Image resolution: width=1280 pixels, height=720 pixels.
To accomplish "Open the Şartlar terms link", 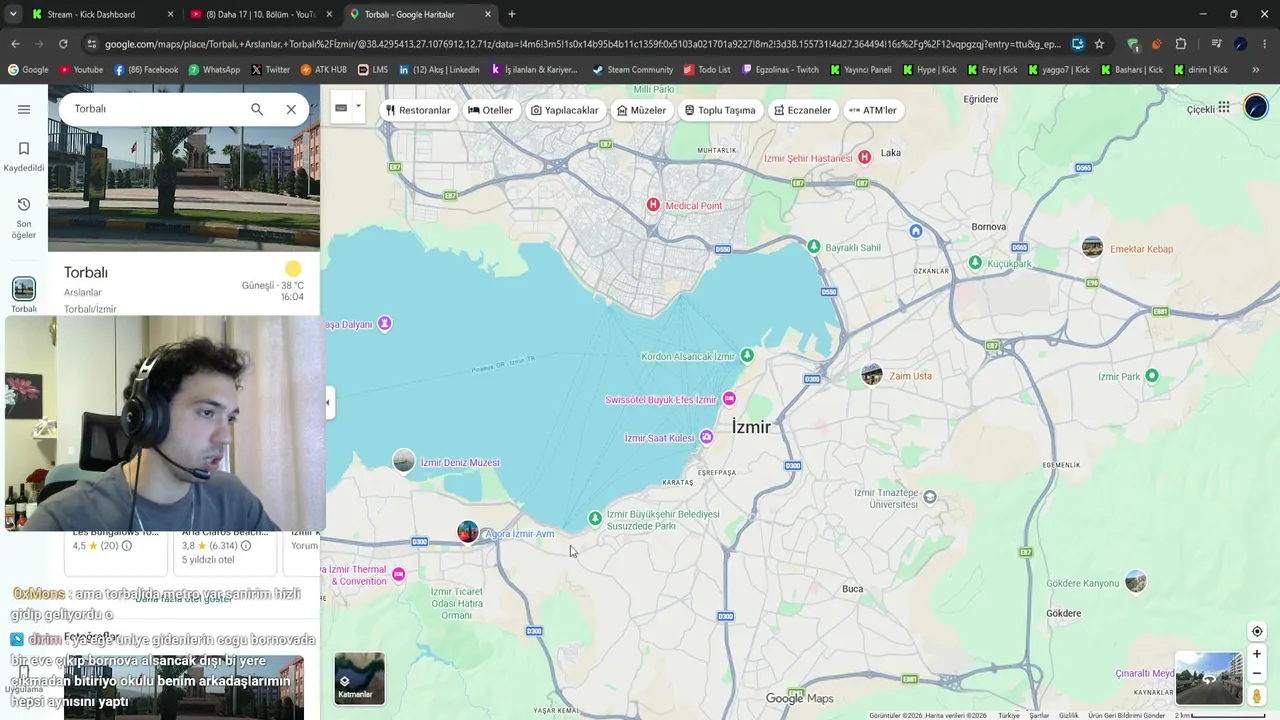I will point(1040,715).
